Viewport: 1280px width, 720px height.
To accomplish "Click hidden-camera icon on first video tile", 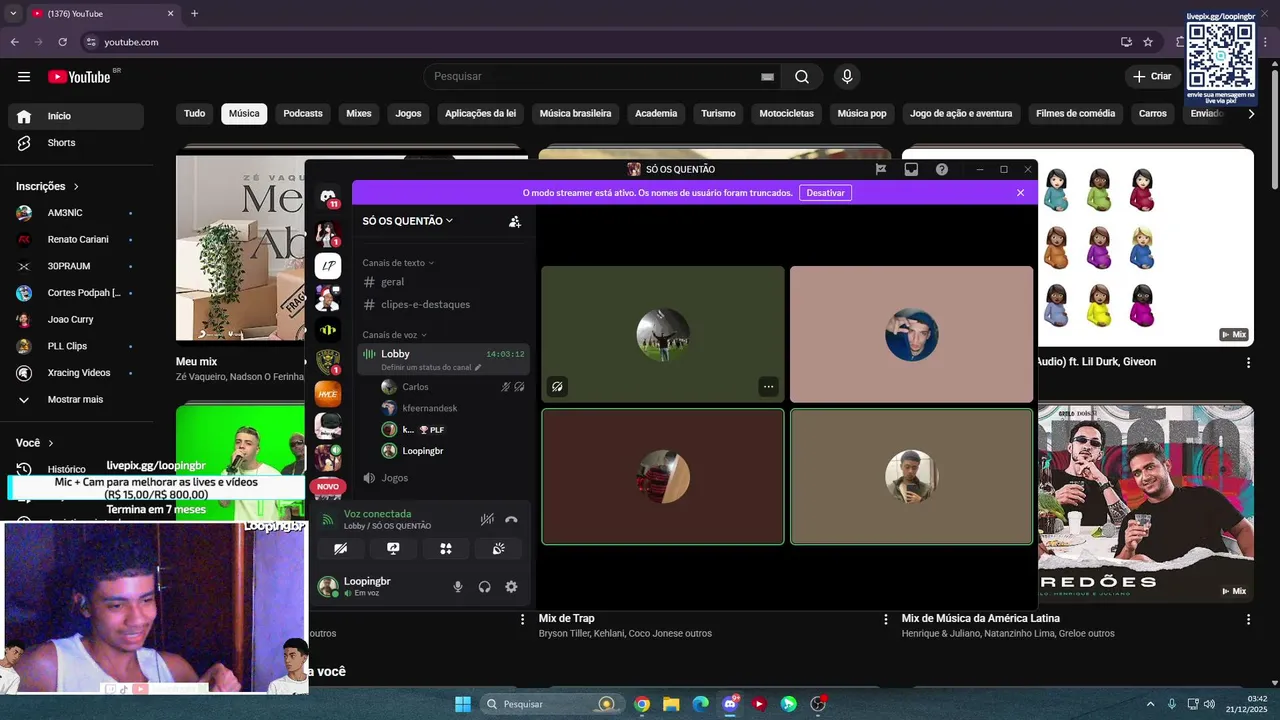I will [557, 386].
